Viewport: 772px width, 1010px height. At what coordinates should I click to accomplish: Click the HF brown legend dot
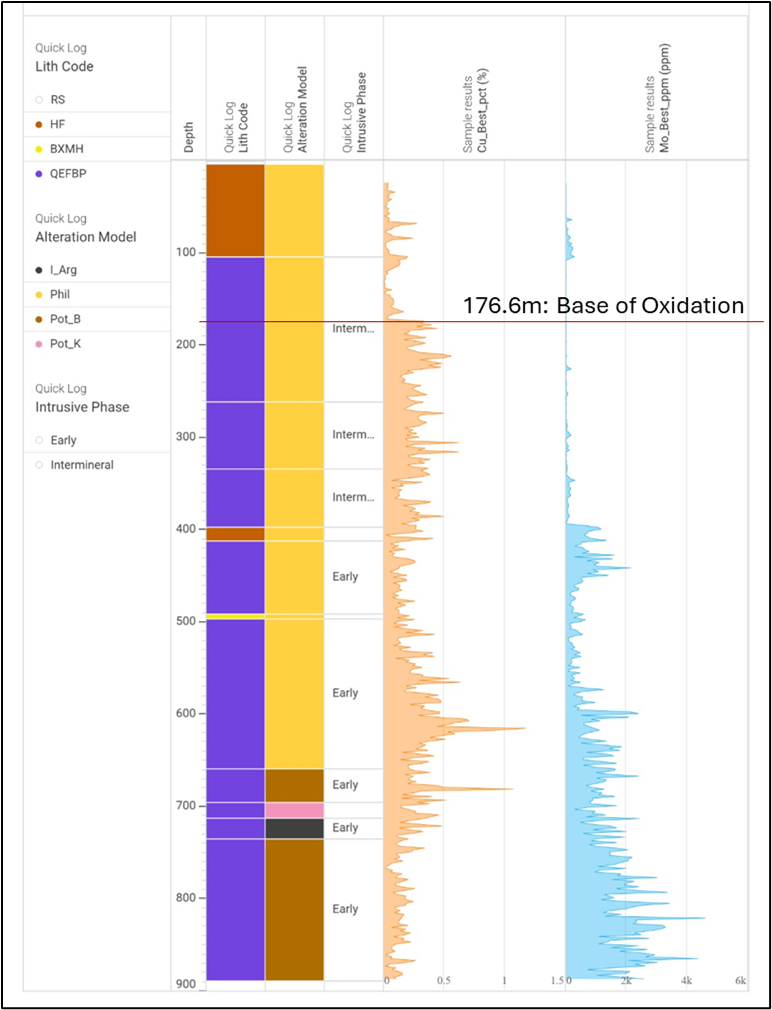[38, 124]
